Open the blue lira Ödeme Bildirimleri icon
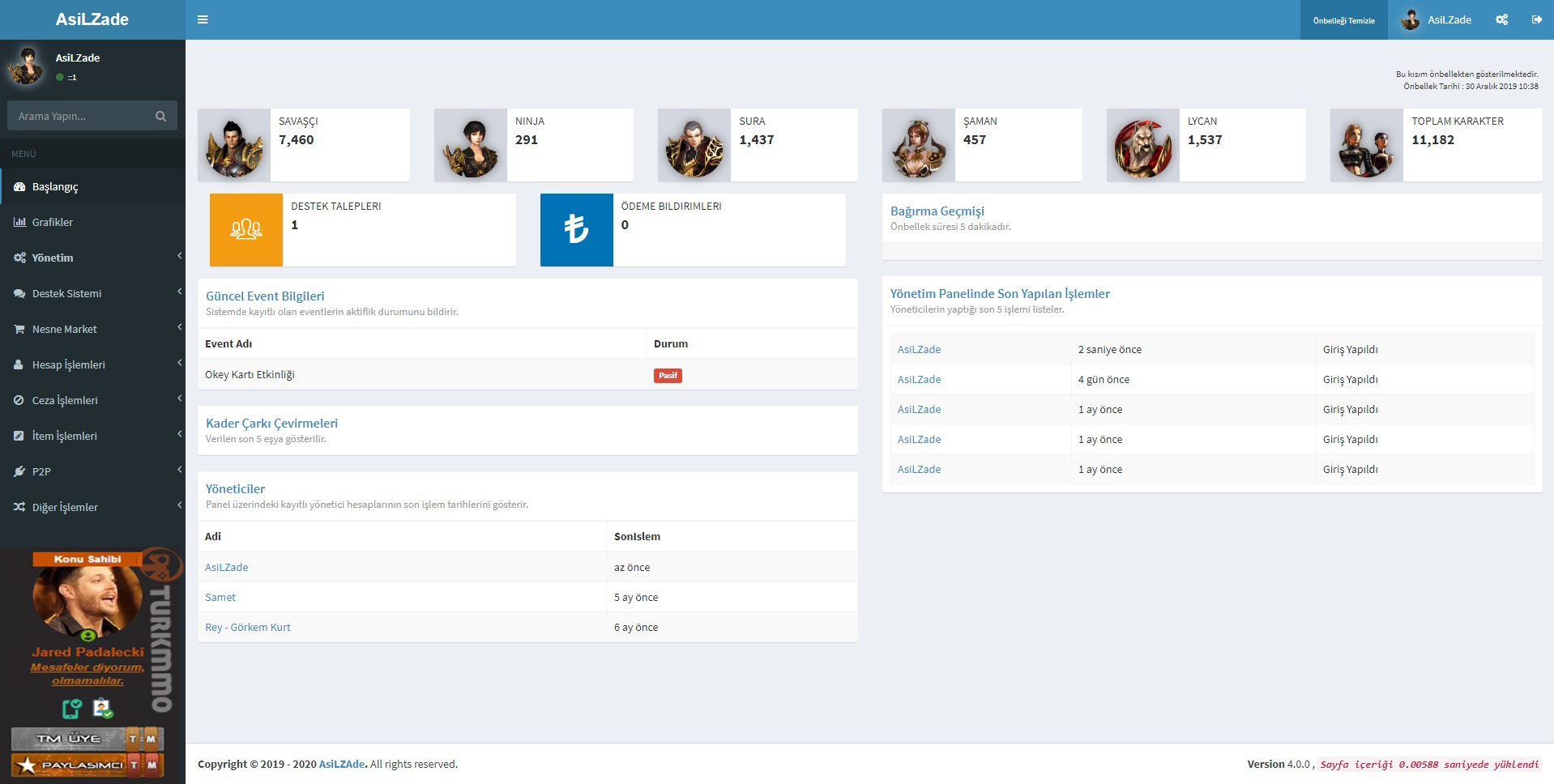This screenshot has width=1554, height=784. 576,229
